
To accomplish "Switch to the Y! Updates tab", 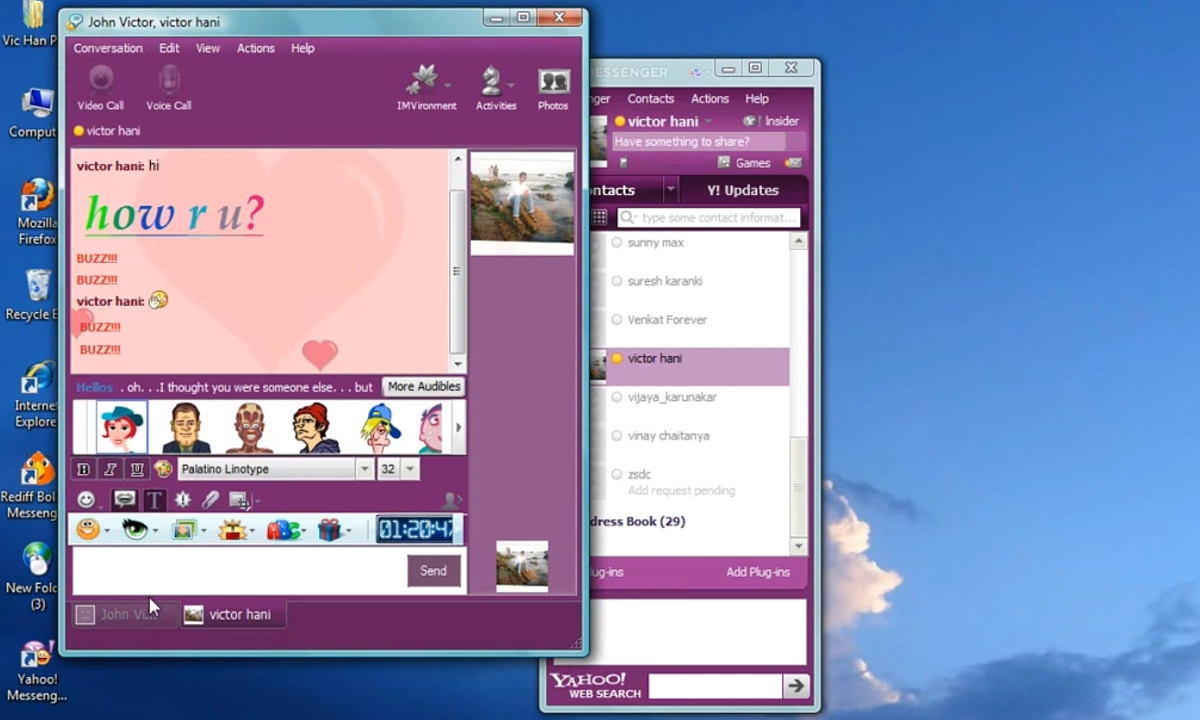I will coord(742,190).
